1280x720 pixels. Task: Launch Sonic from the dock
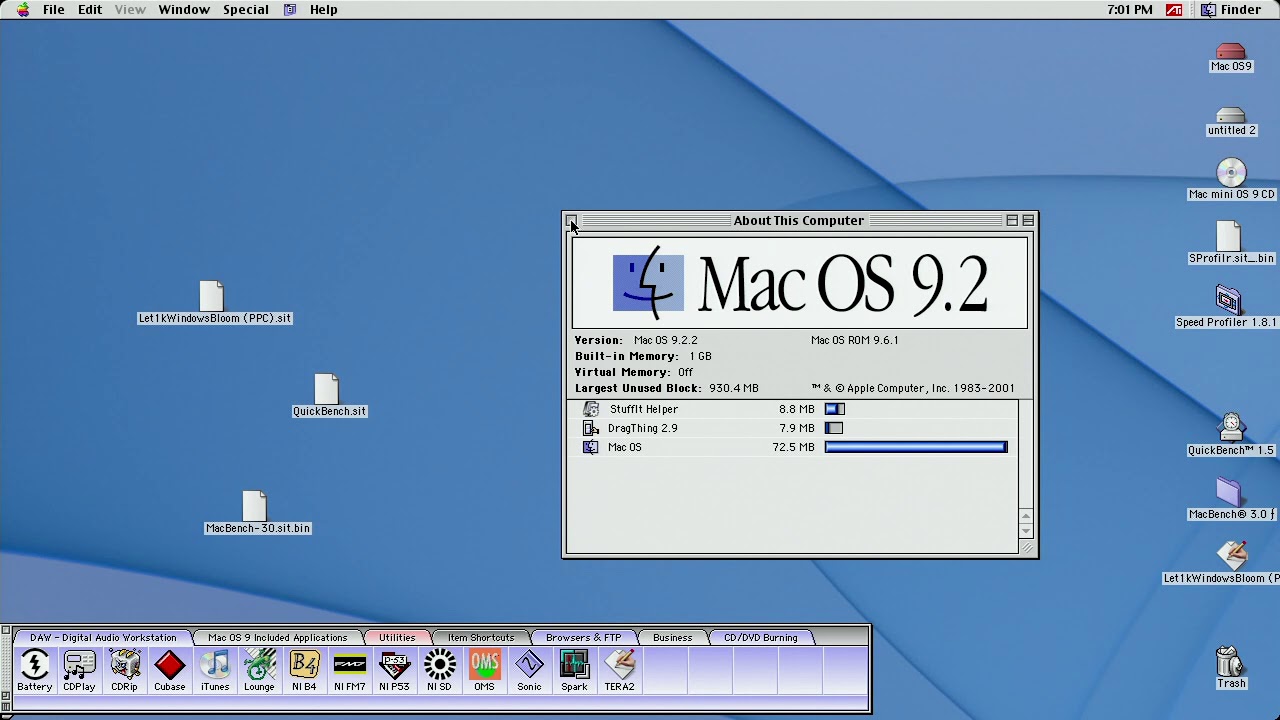(x=529, y=670)
